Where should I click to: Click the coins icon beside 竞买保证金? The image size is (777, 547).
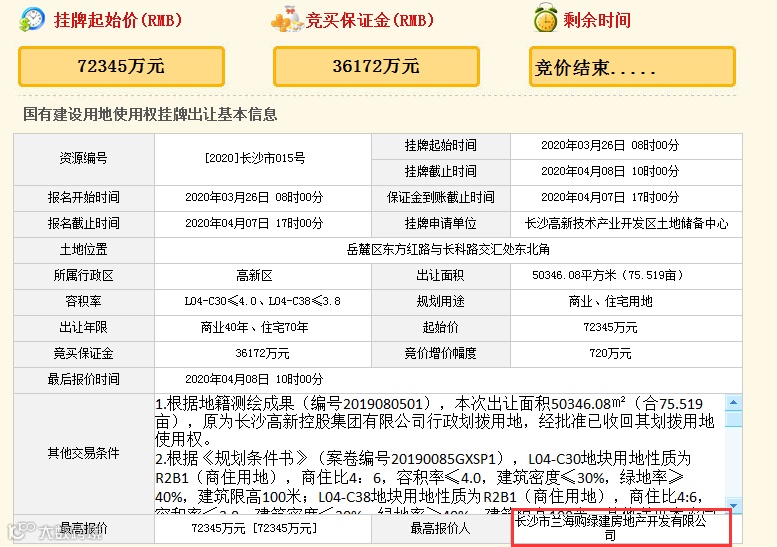coord(286,19)
